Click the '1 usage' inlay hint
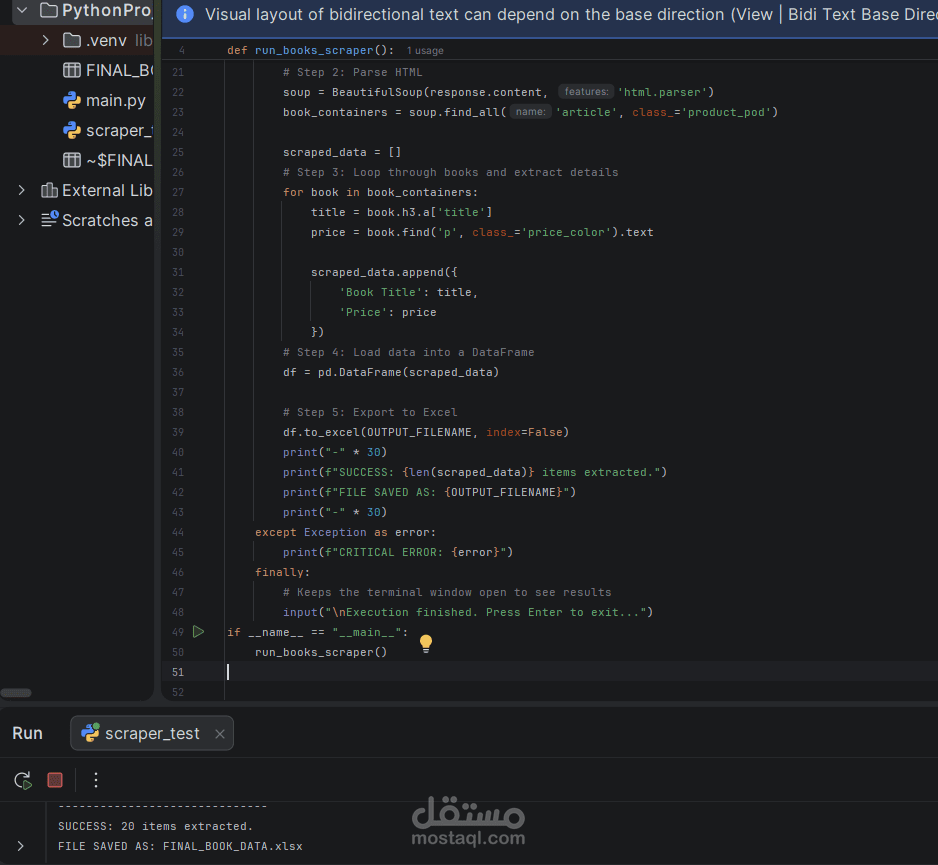 pos(425,51)
